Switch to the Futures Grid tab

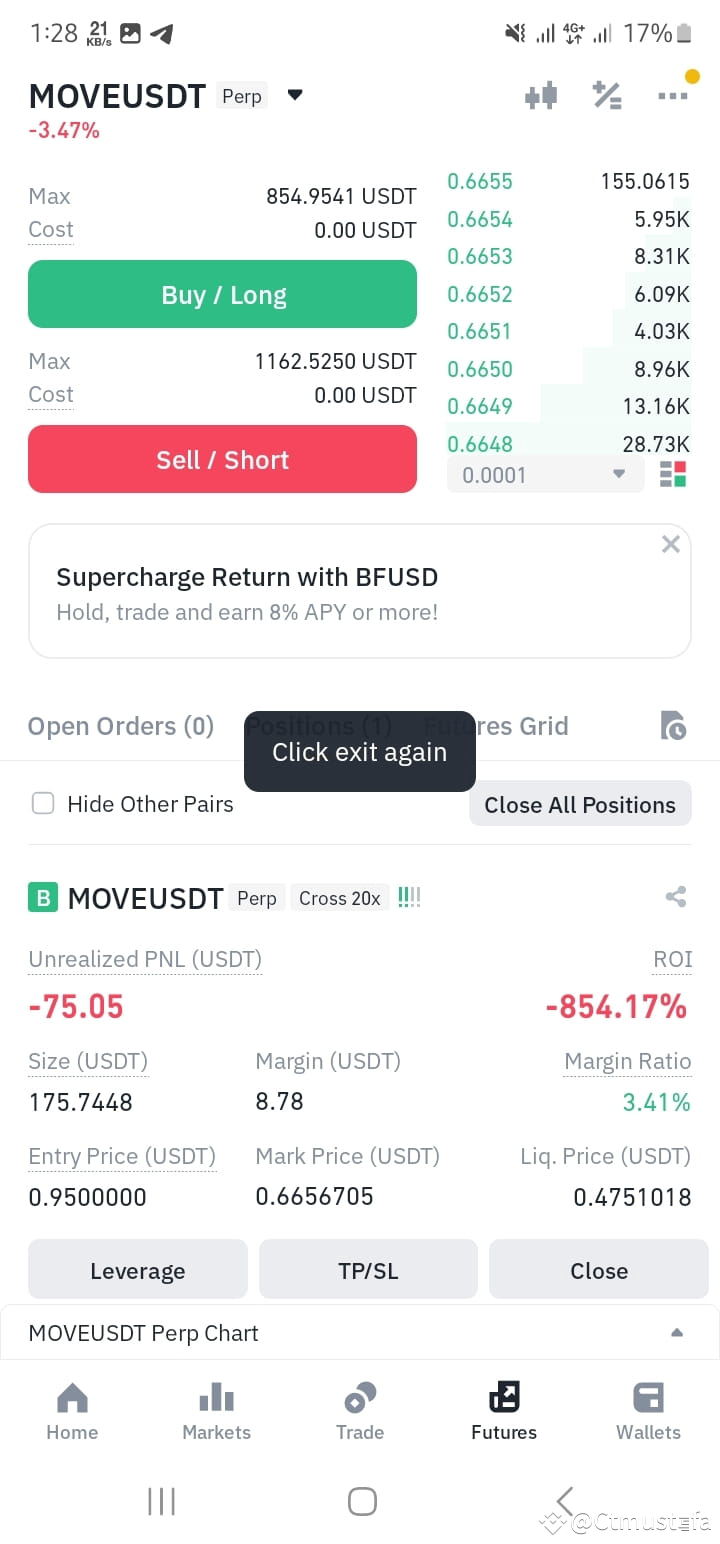[x=496, y=726]
